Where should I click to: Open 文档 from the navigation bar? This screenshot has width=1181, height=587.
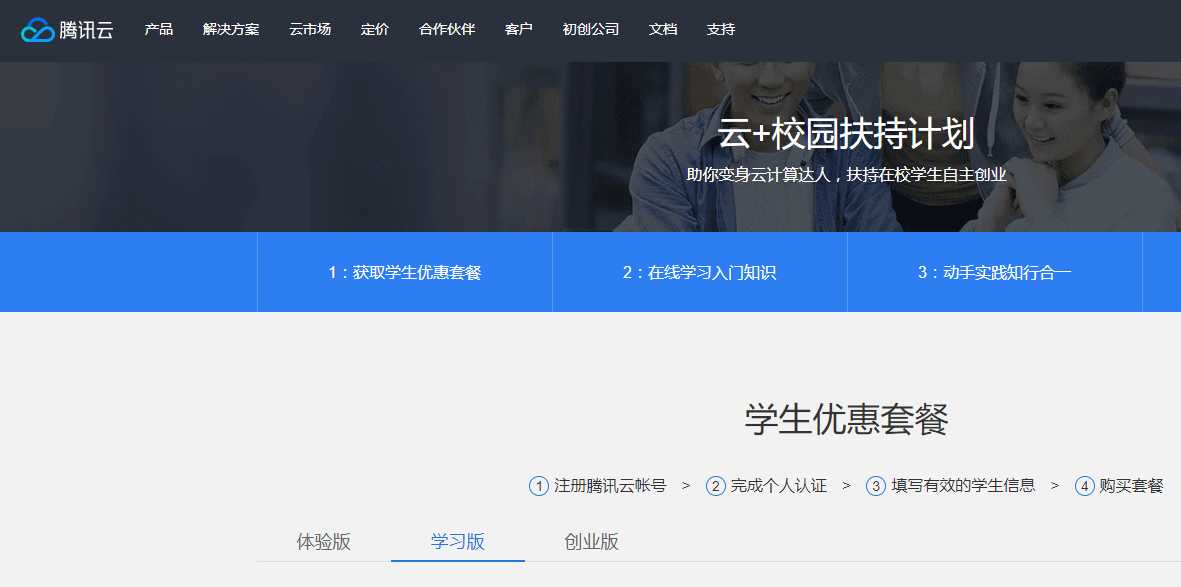click(663, 29)
